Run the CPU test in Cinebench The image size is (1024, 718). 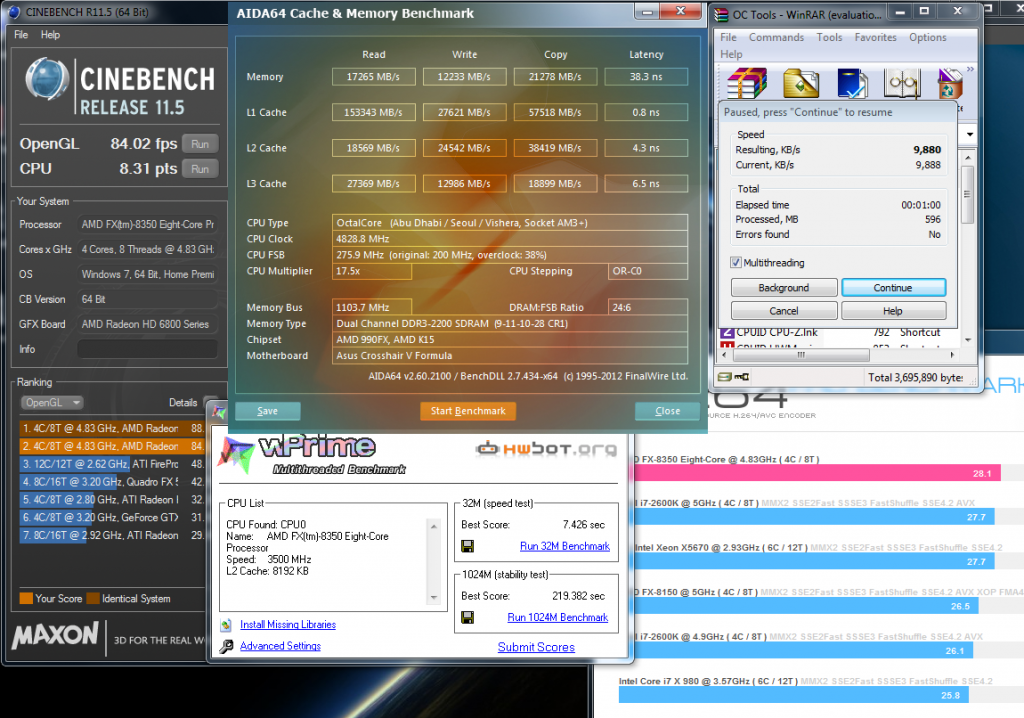[x=200, y=169]
